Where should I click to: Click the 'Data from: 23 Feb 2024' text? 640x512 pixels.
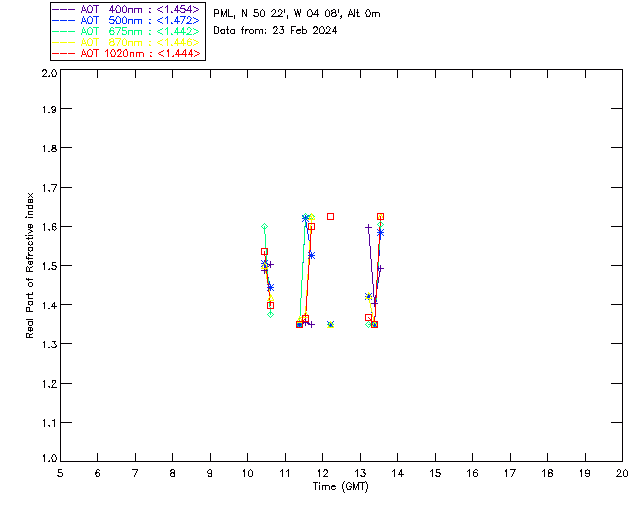pyautogui.click(x=275, y=31)
